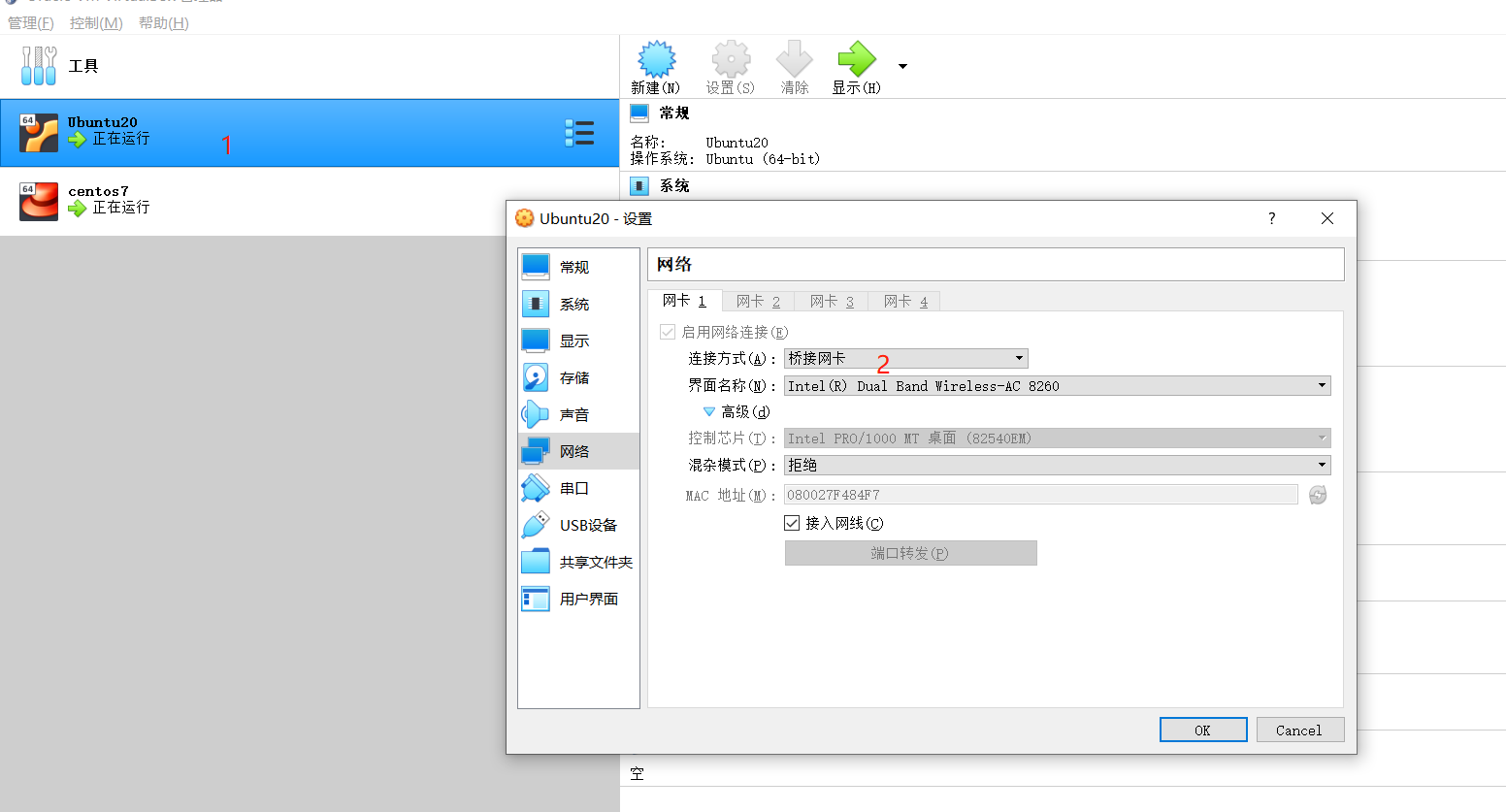Collapse the Advanced (高级) section triangle
The image size is (1506, 812).
click(x=709, y=411)
